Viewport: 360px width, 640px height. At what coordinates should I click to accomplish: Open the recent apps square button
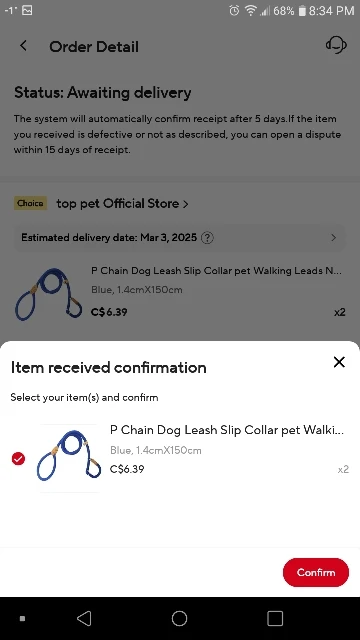point(275,618)
